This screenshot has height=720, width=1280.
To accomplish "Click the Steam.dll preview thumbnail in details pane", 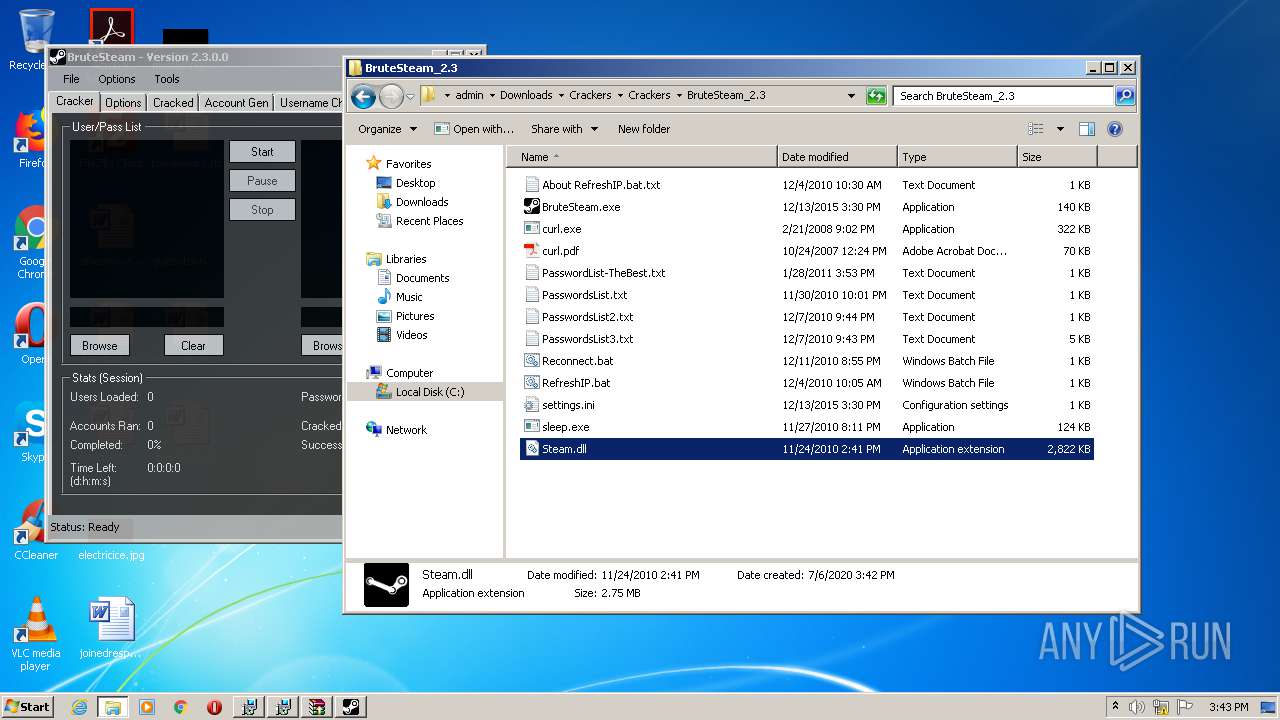I will [386, 585].
